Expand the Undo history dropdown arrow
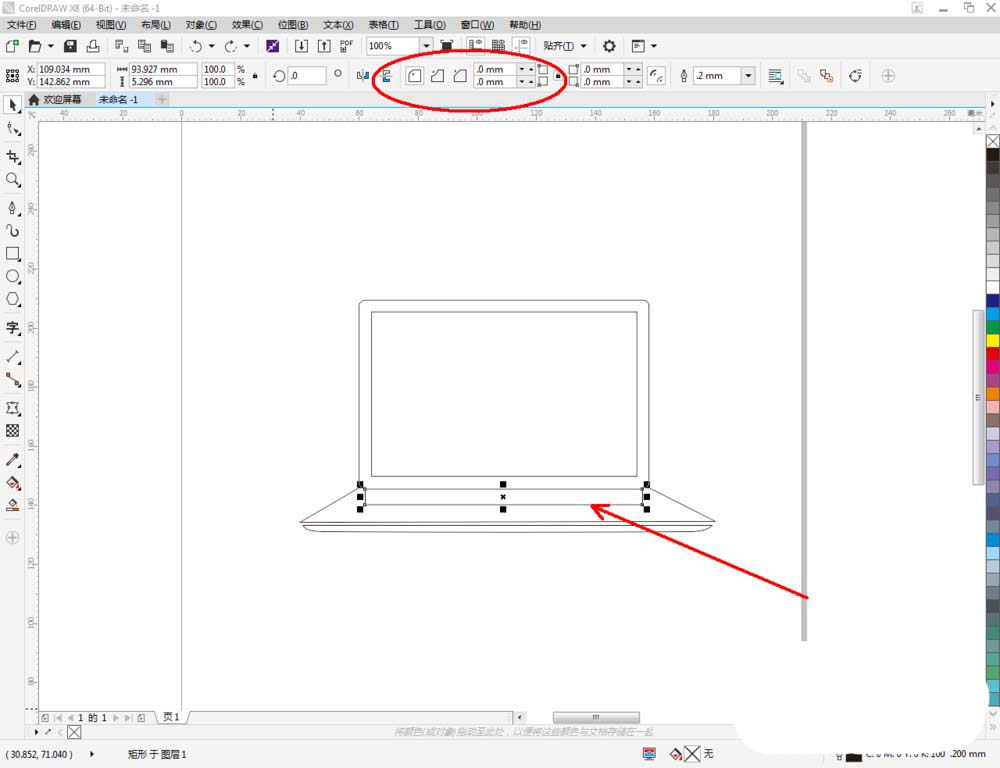Image resolution: width=1000 pixels, height=768 pixels. pyautogui.click(x=212, y=46)
